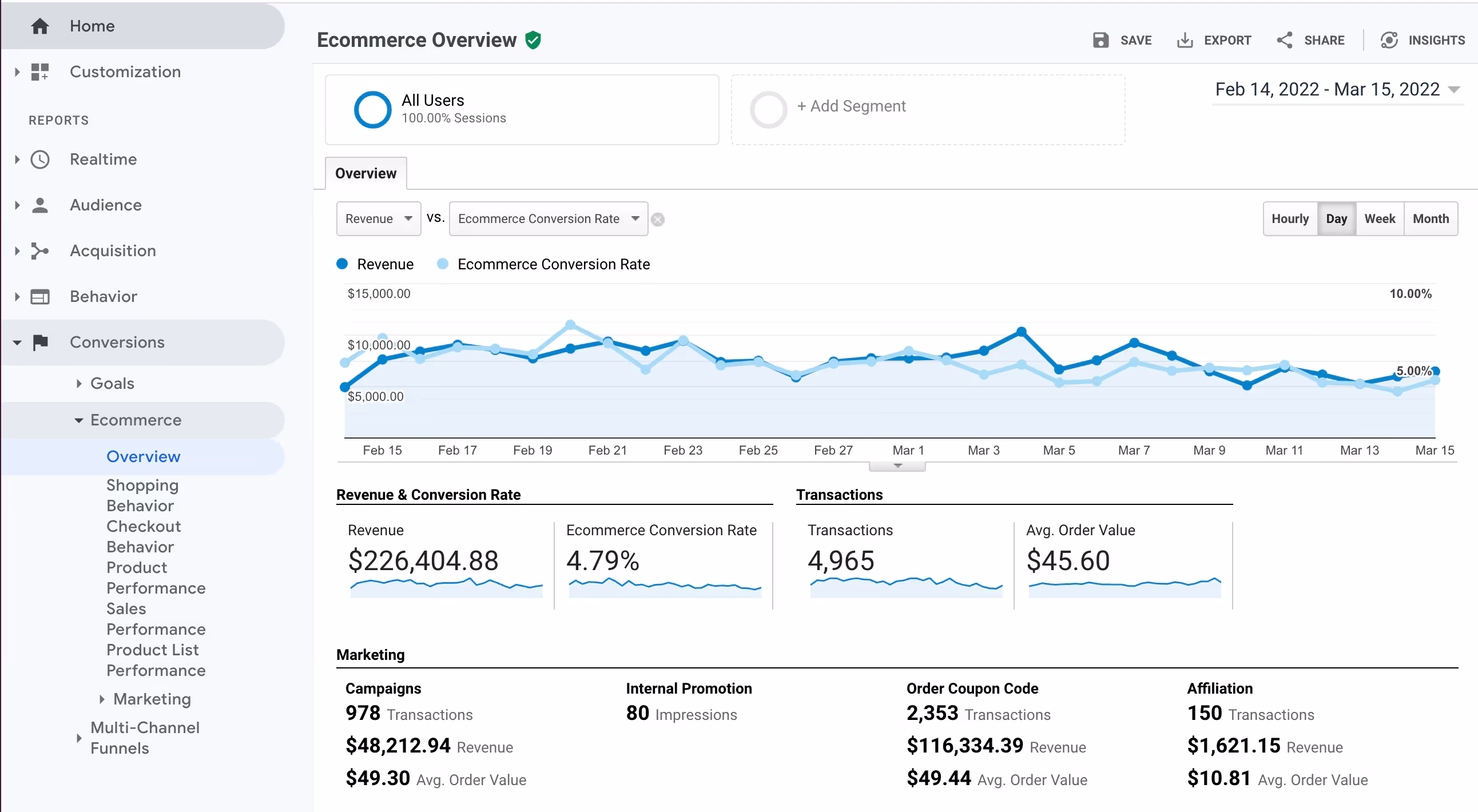Click the Home house icon
The image size is (1478, 812).
tap(39, 26)
